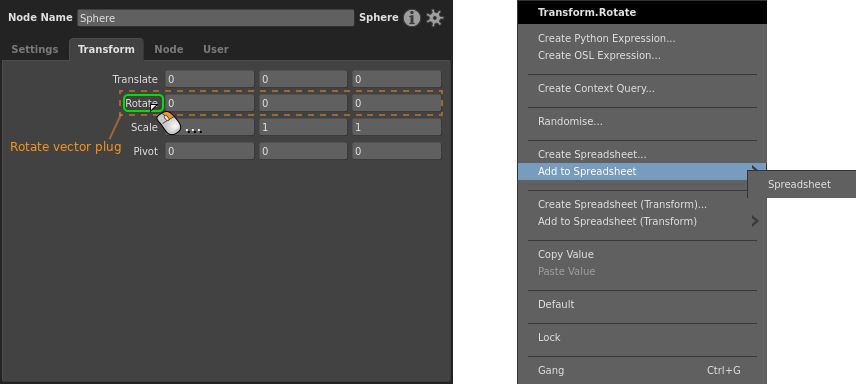Click the Rotate Z value field
This screenshot has width=856, height=384.
coord(396,103)
